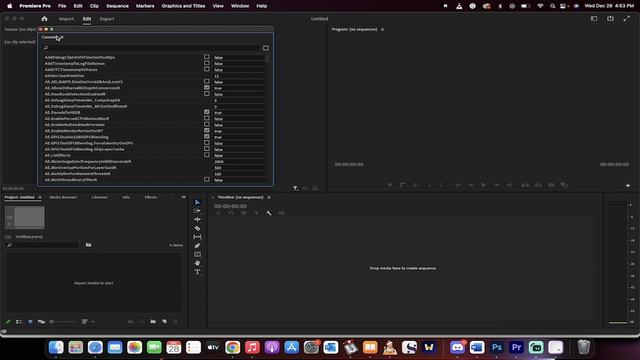The width and height of the screenshot is (640, 360).
Task: Select the Pen tool
Action: click(x=198, y=246)
